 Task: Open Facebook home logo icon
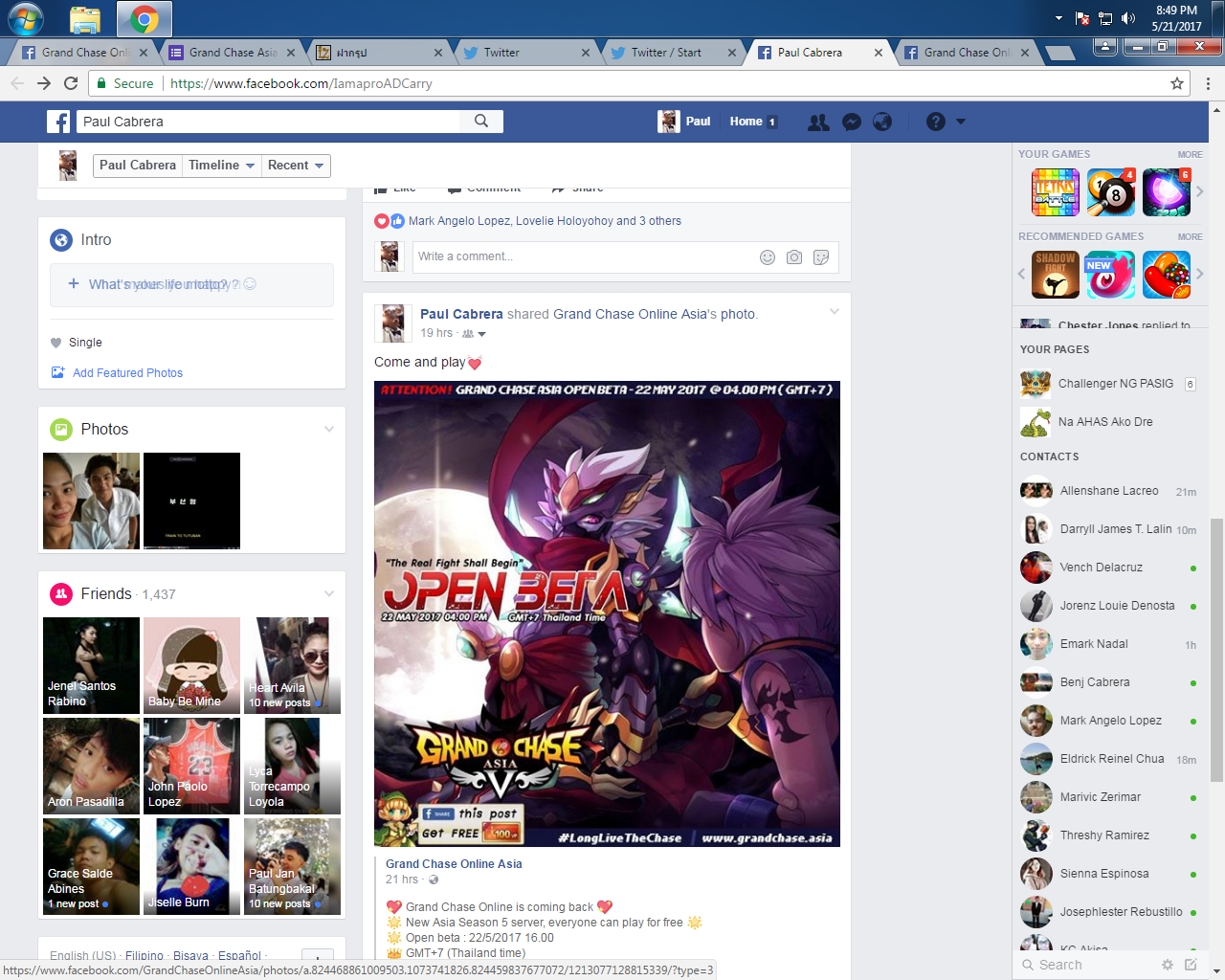tap(58, 122)
